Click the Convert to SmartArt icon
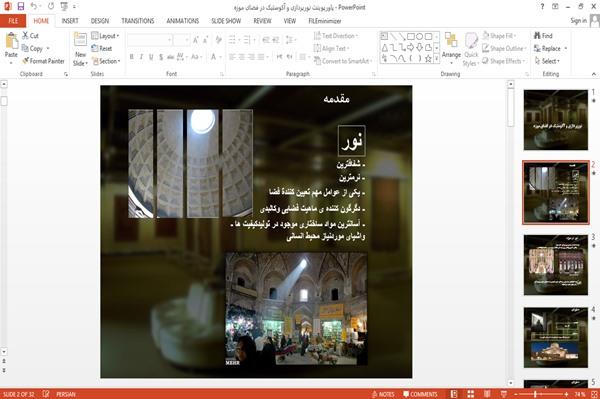Viewport: 600px width, 399px height. pos(317,61)
